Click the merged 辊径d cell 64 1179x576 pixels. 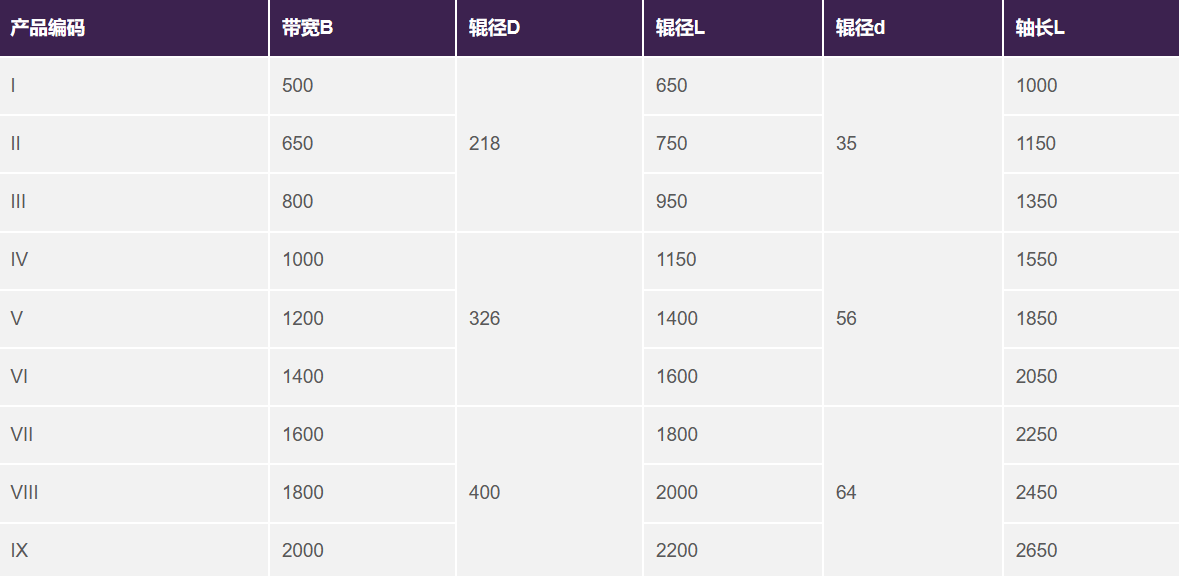pyautogui.click(x=913, y=493)
